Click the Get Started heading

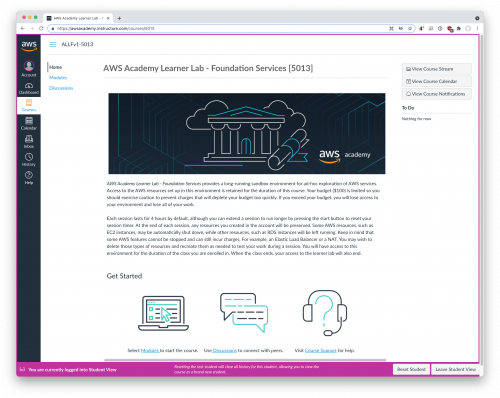tap(124, 276)
